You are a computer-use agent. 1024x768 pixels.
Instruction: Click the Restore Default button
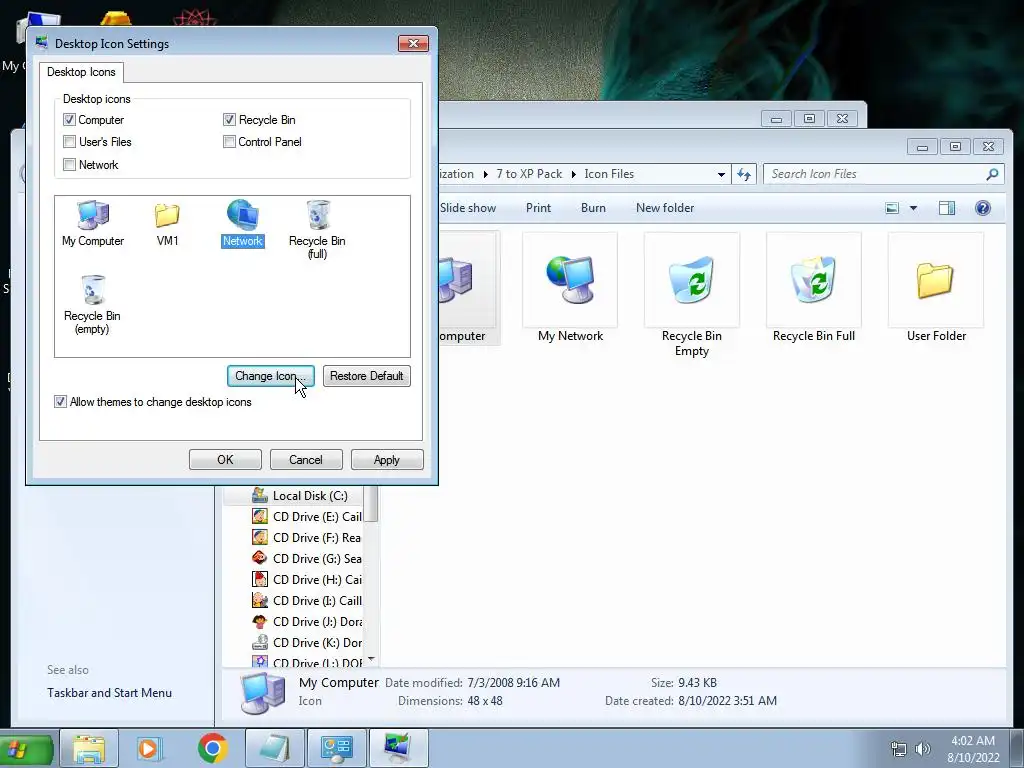click(x=366, y=376)
